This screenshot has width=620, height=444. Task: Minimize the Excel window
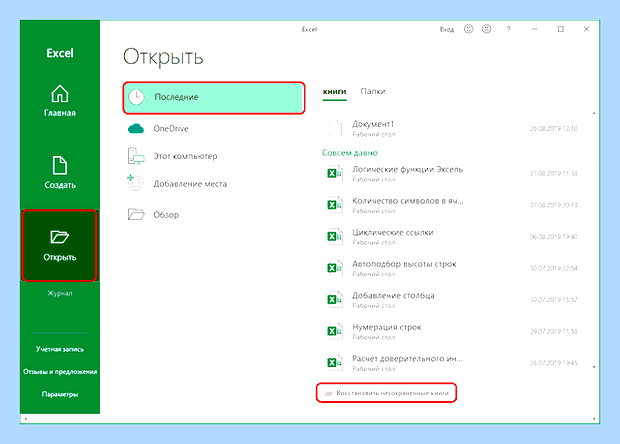(x=535, y=29)
